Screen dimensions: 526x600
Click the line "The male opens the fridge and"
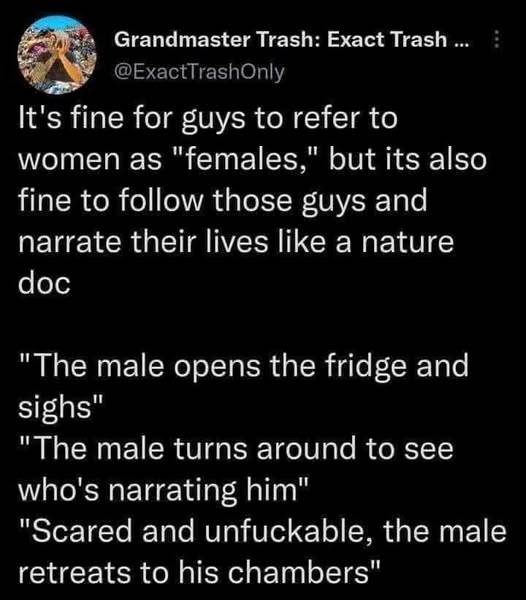(x=244, y=367)
